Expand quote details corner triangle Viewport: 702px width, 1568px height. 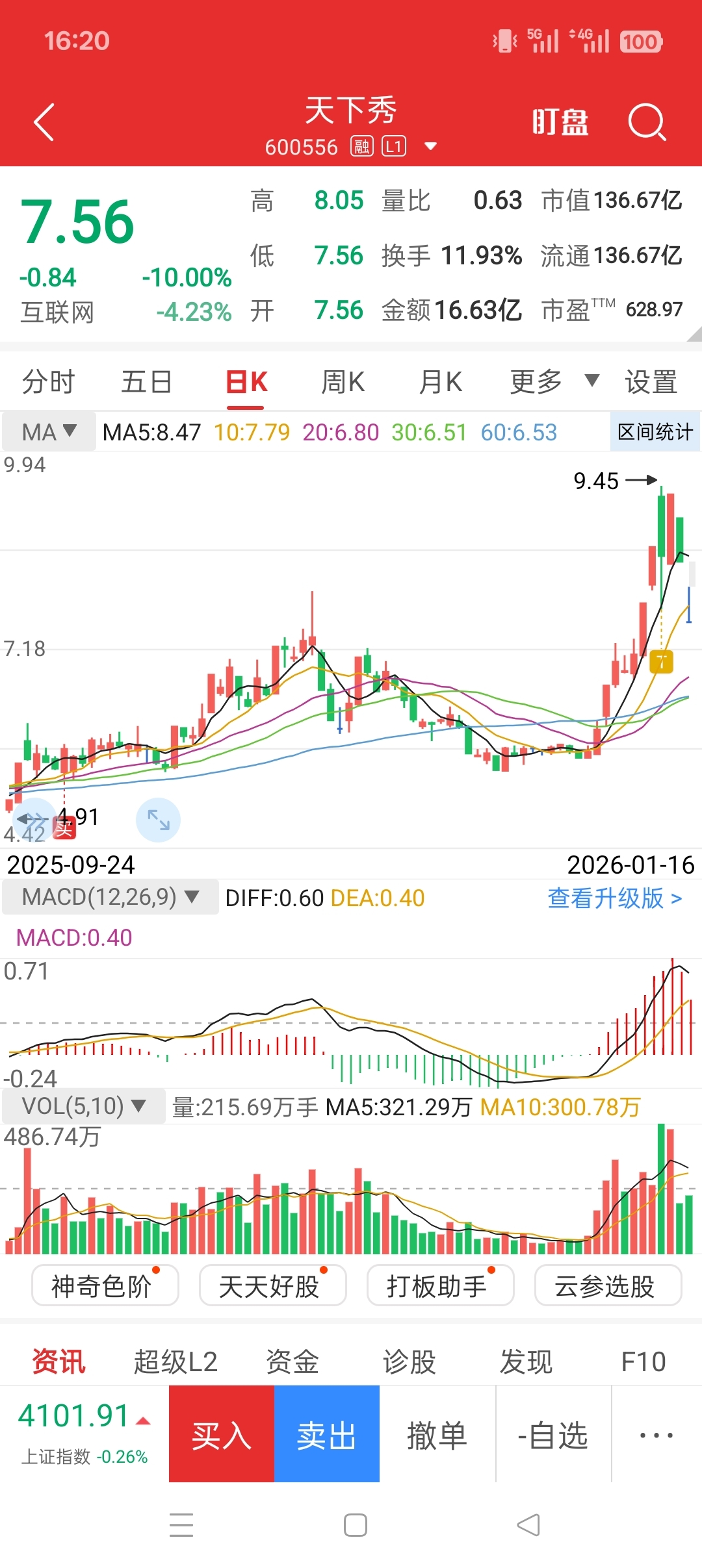tap(694, 334)
